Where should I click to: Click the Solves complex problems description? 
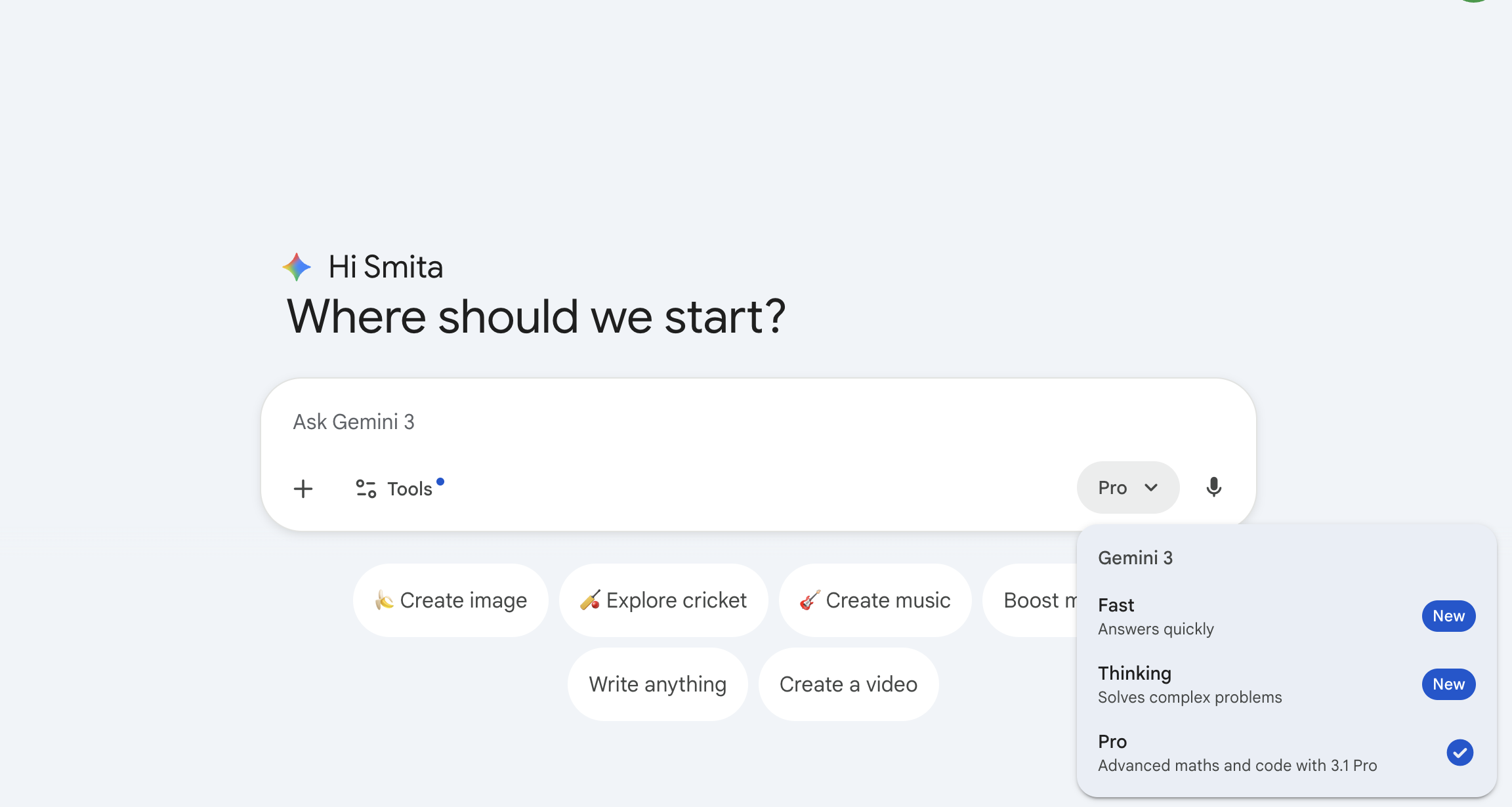[1190, 697]
